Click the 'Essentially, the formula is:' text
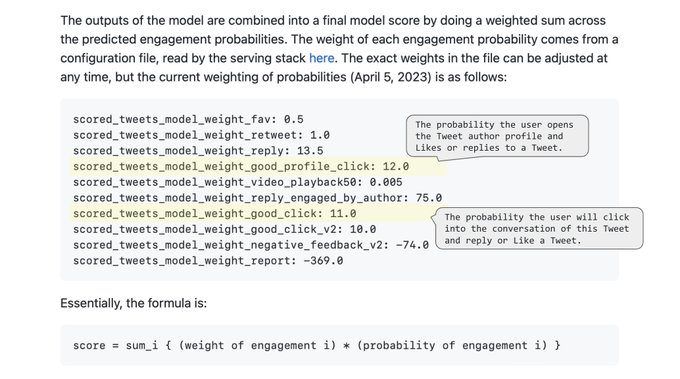The width and height of the screenshot is (680, 379). coord(134,303)
